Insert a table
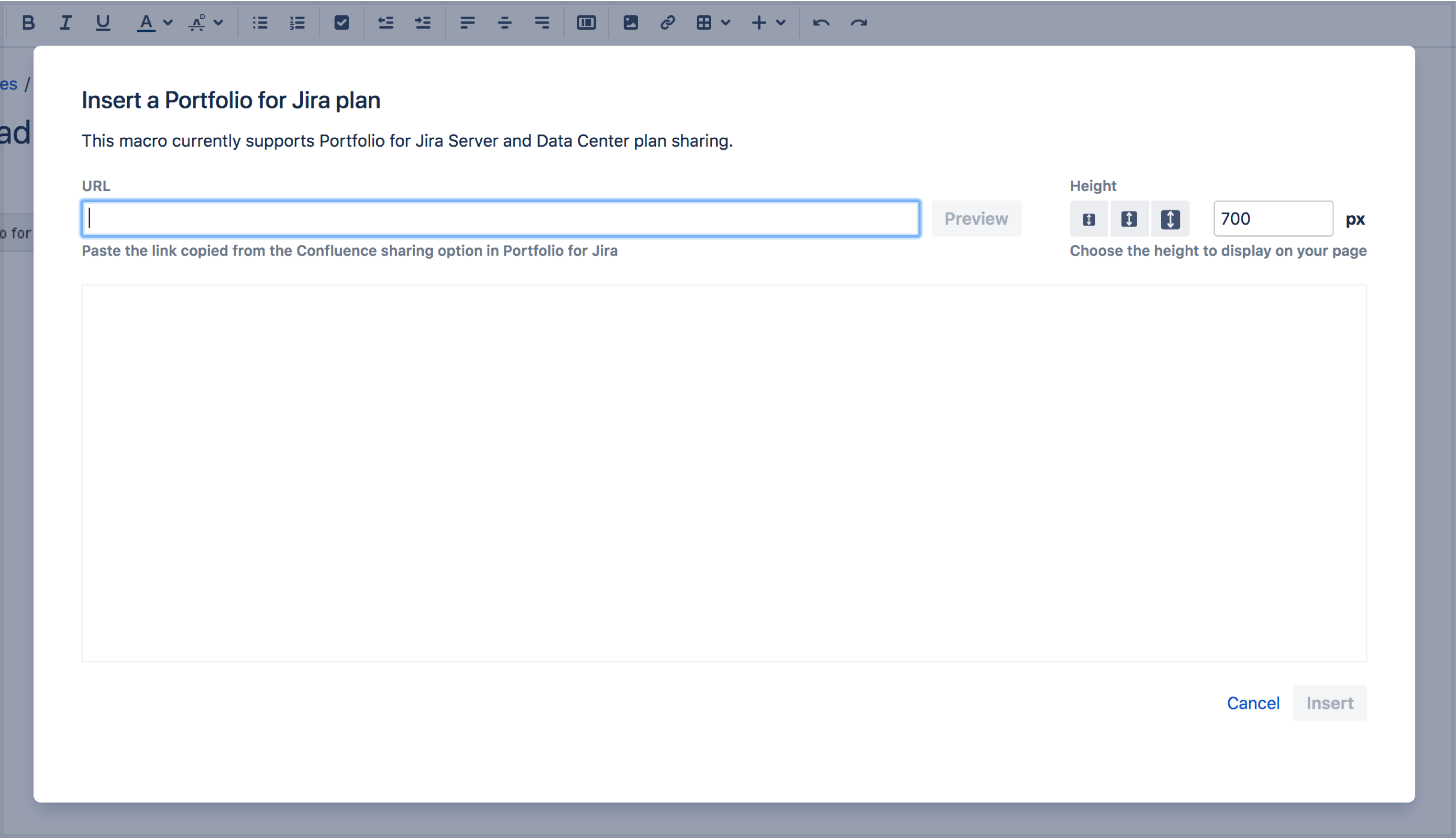The image size is (1456, 839). 704,23
